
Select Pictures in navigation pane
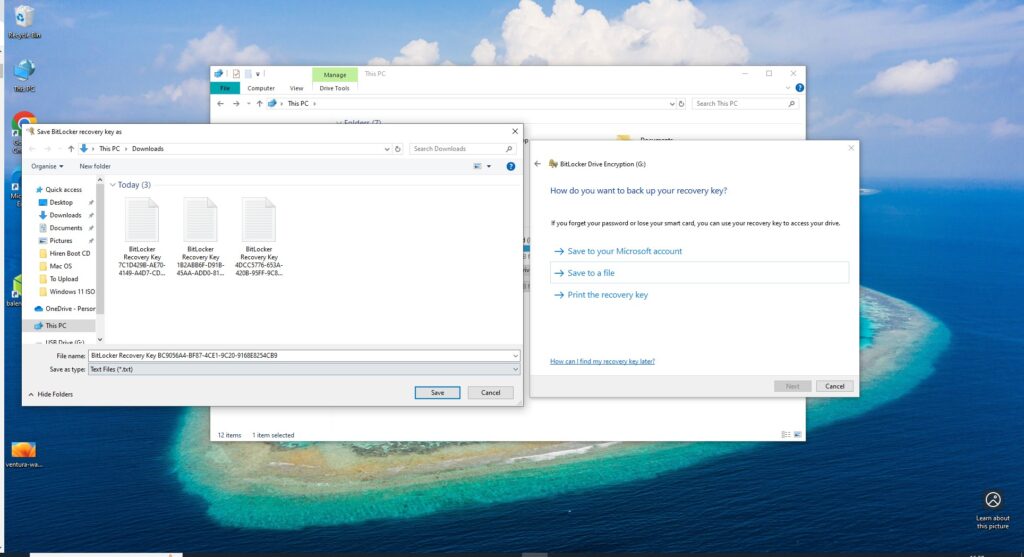(61, 240)
